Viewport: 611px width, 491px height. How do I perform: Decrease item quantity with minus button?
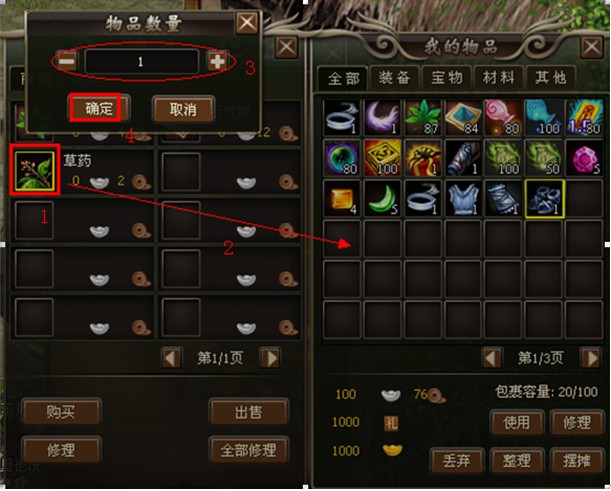pyautogui.click(x=67, y=61)
